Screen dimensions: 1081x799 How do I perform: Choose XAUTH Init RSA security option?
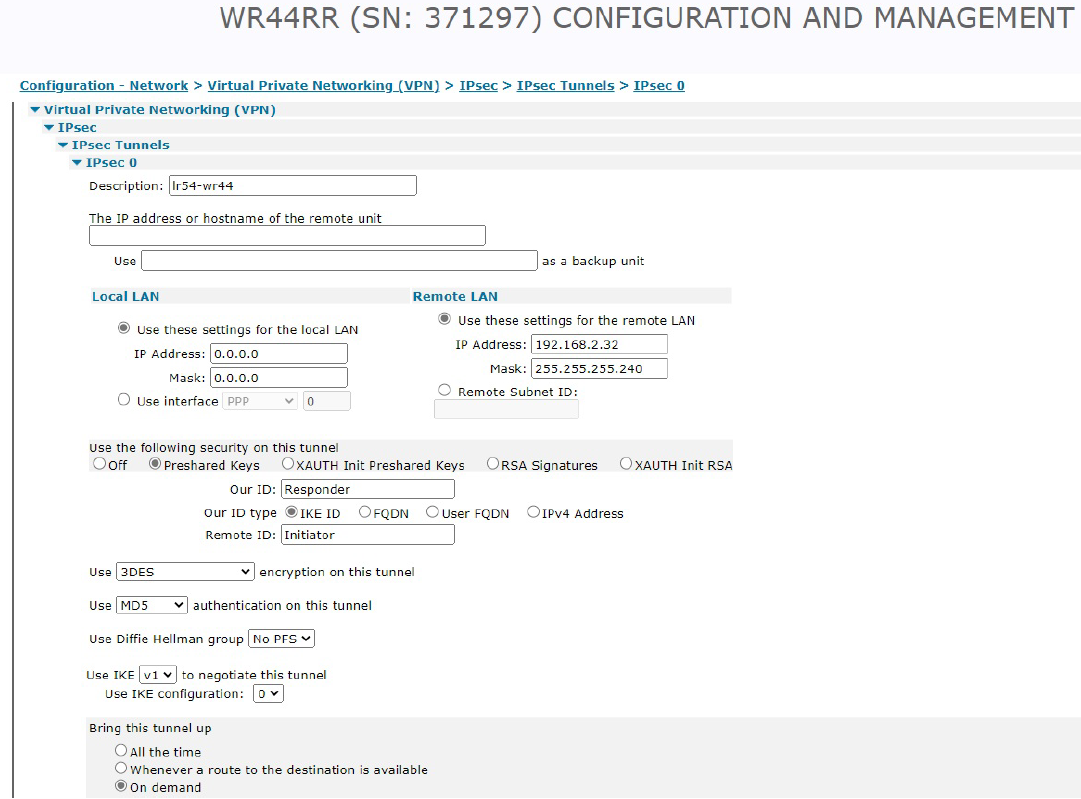[x=626, y=464]
